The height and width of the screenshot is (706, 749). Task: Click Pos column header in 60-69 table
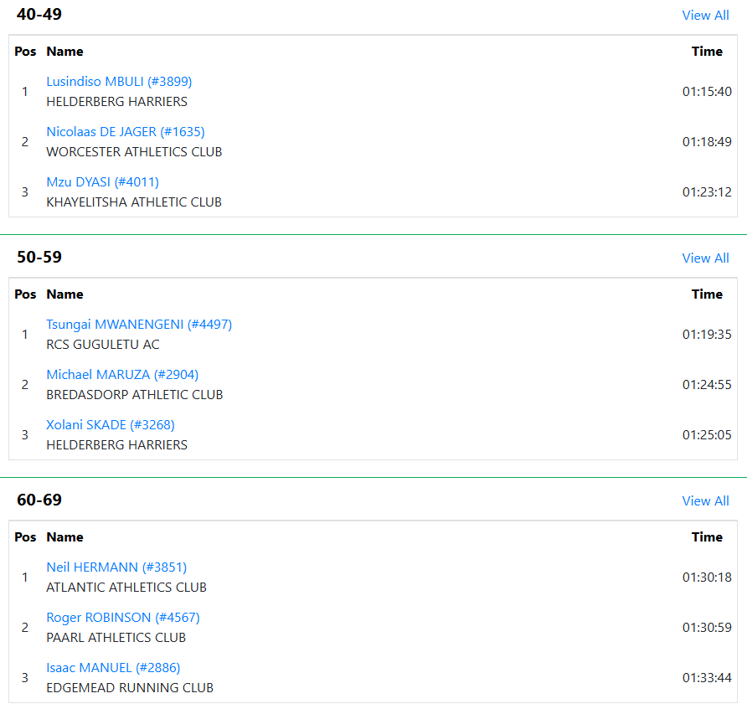(25, 536)
